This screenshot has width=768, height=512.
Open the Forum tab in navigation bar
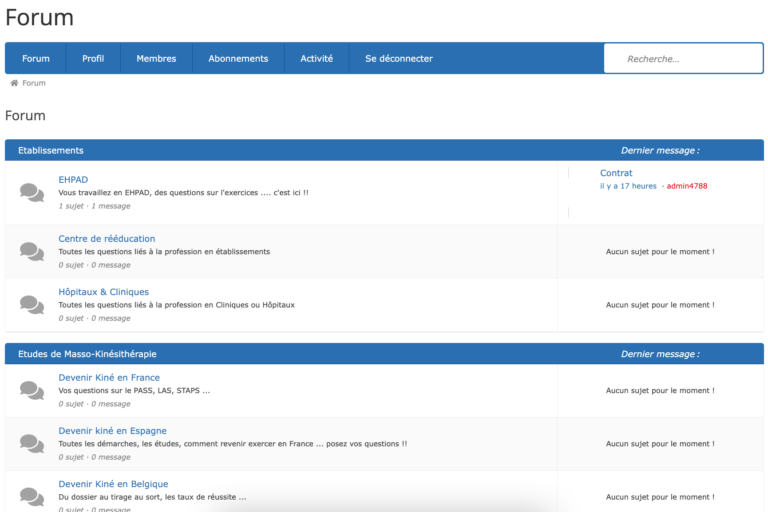pyautogui.click(x=36, y=58)
